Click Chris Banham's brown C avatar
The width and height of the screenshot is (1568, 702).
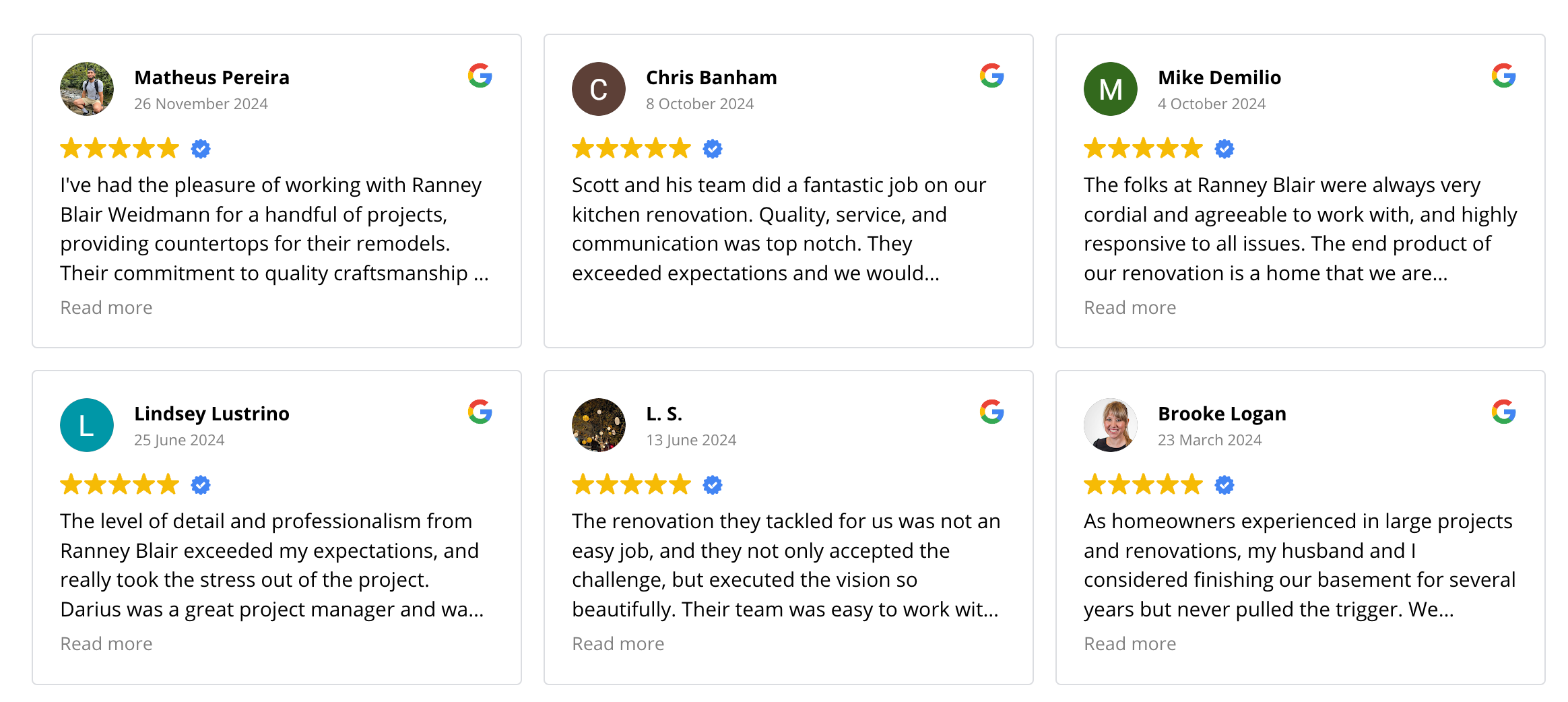coord(598,89)
